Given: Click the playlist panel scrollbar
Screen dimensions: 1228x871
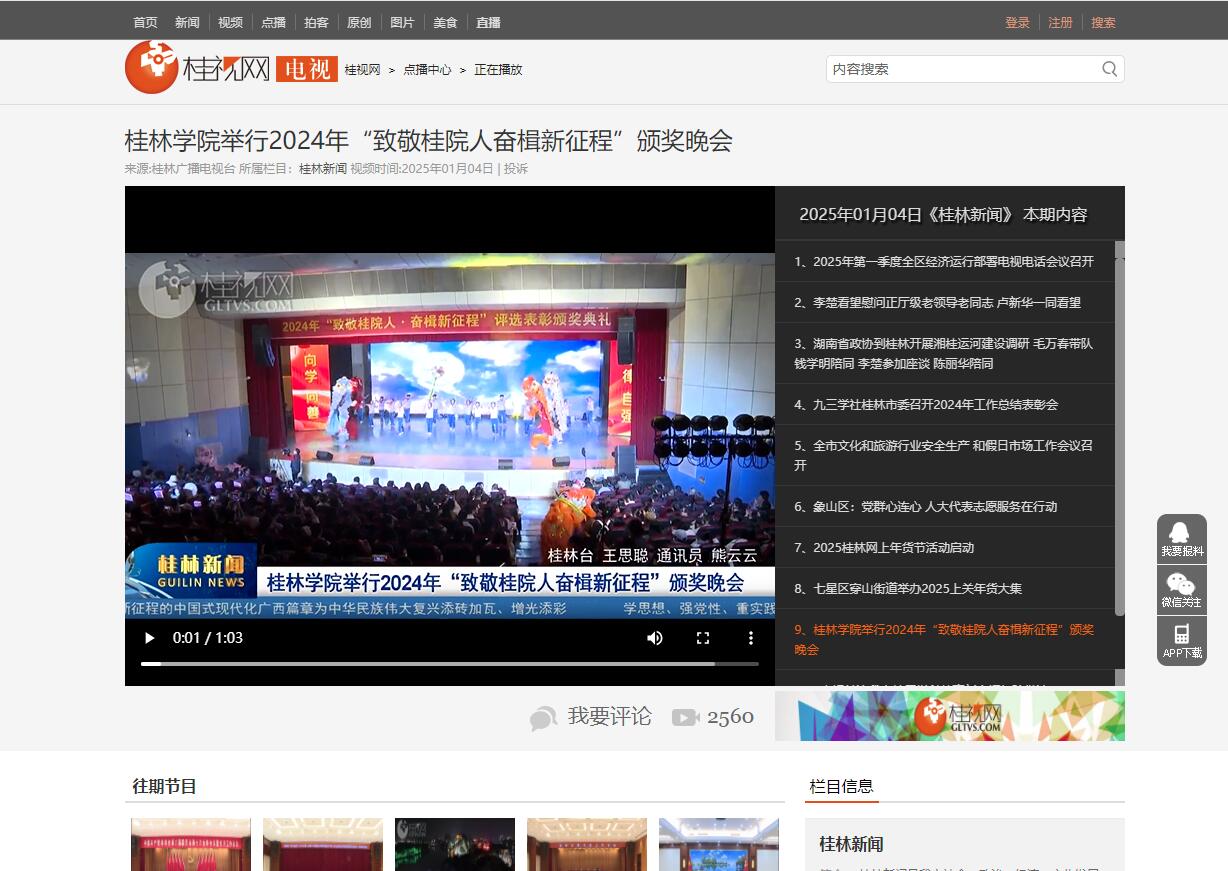Looking at the screenshot, I should [x=1119, y=430].
